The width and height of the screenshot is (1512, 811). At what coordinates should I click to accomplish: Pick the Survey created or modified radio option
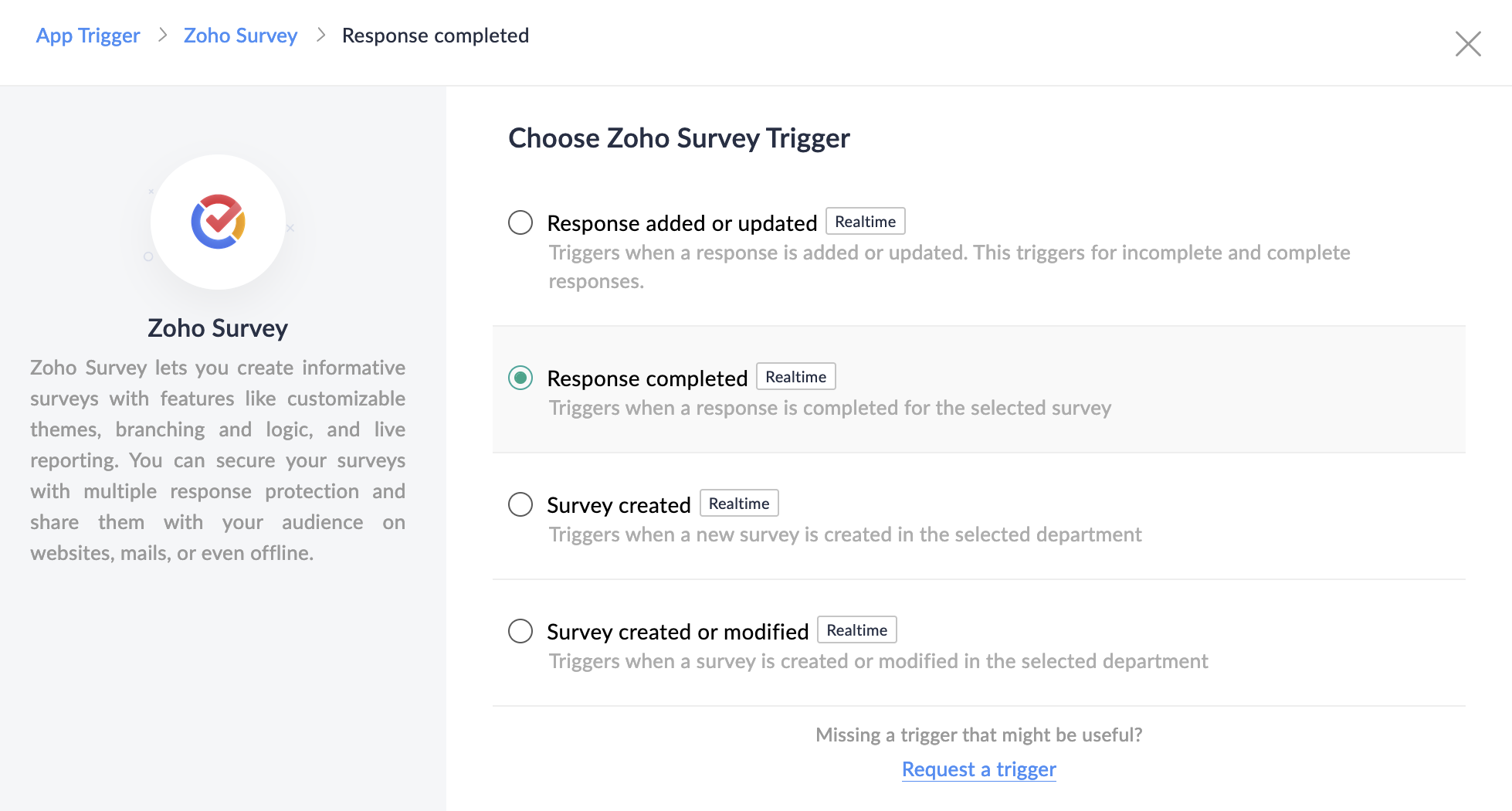(x=520, y=631)
